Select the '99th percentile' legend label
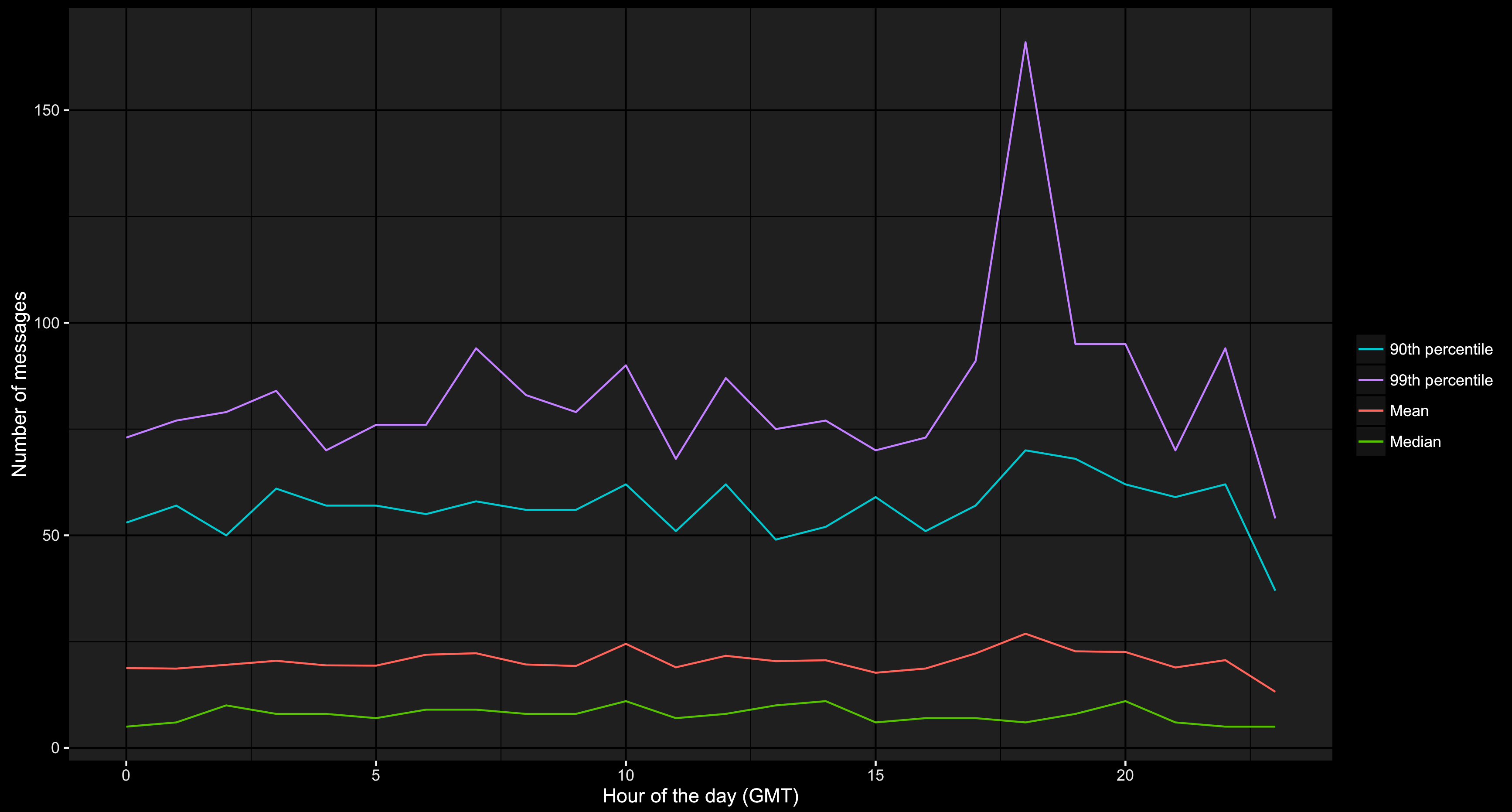 (x=1440, y=380)
